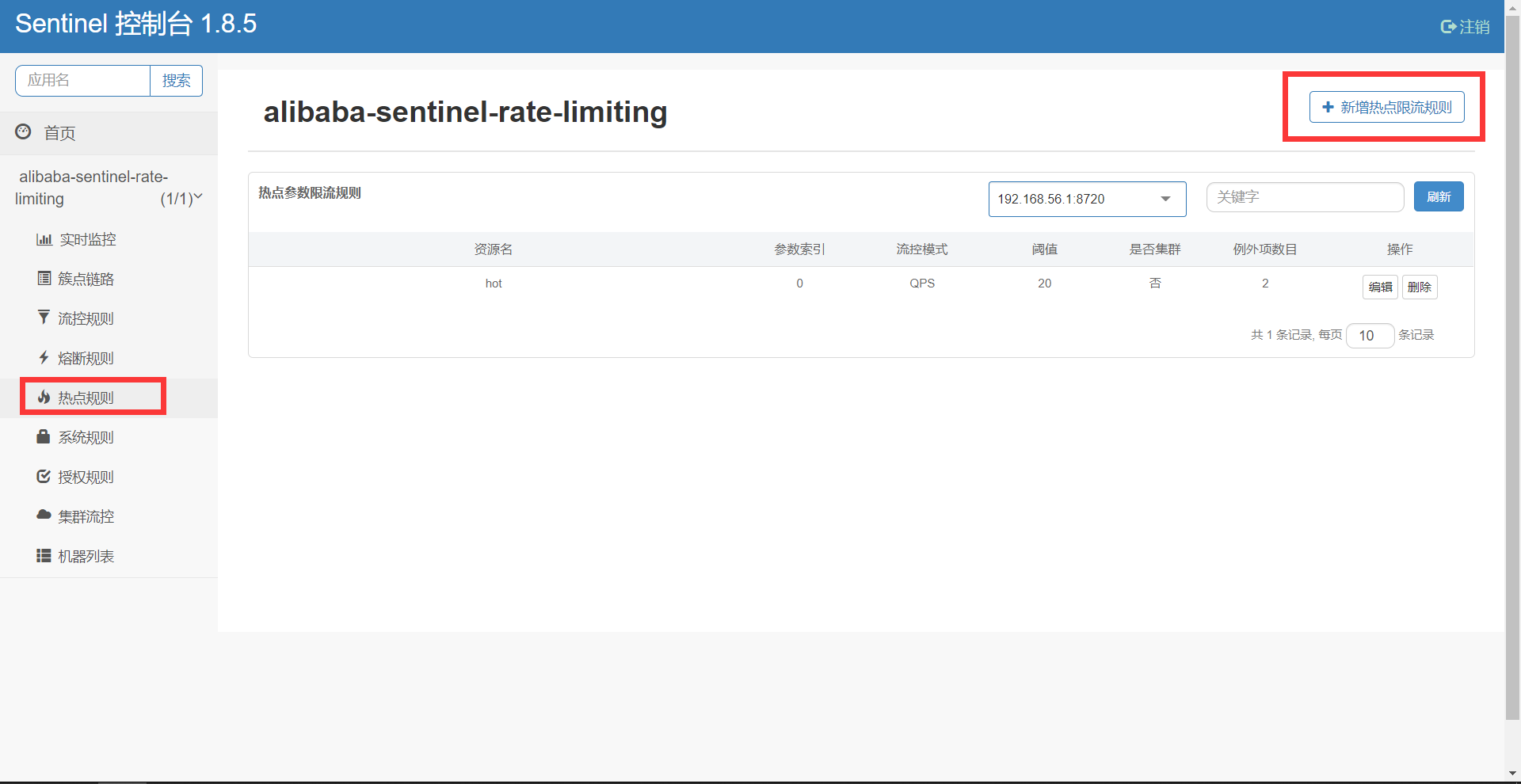The height and width of the screenshot is (784, 1521).
Task: Click the 是否集群 cell '否'
Action: (1155, 283)
